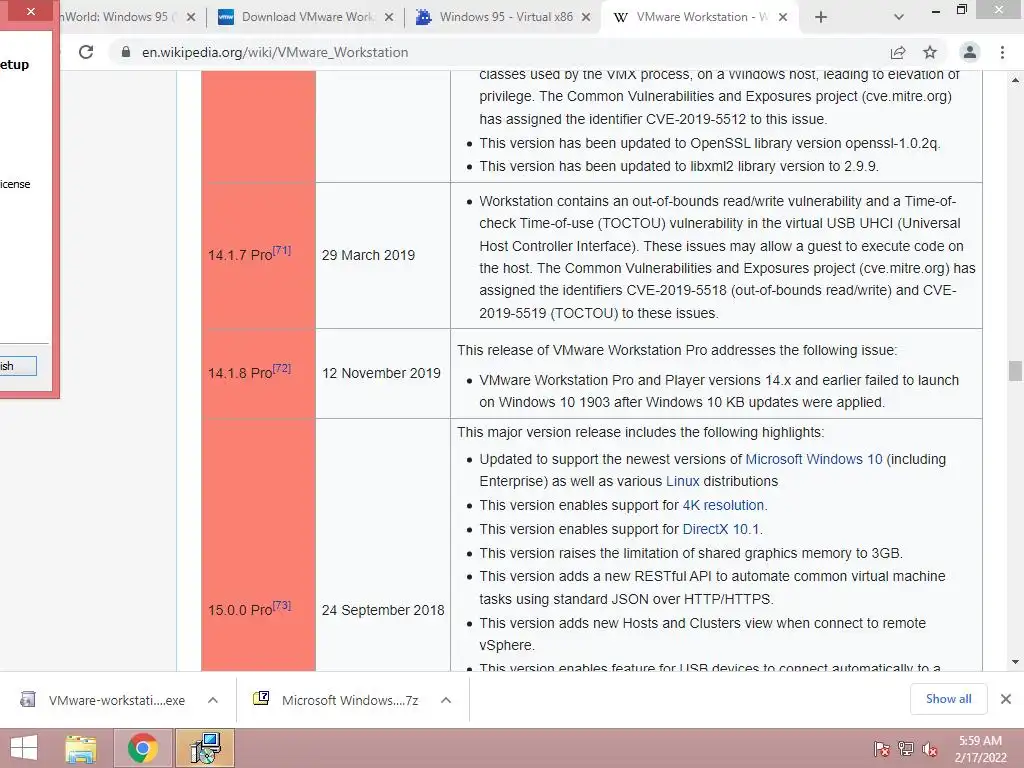Open citation [72] for 14.1.8 Pro

click(282, 368)
